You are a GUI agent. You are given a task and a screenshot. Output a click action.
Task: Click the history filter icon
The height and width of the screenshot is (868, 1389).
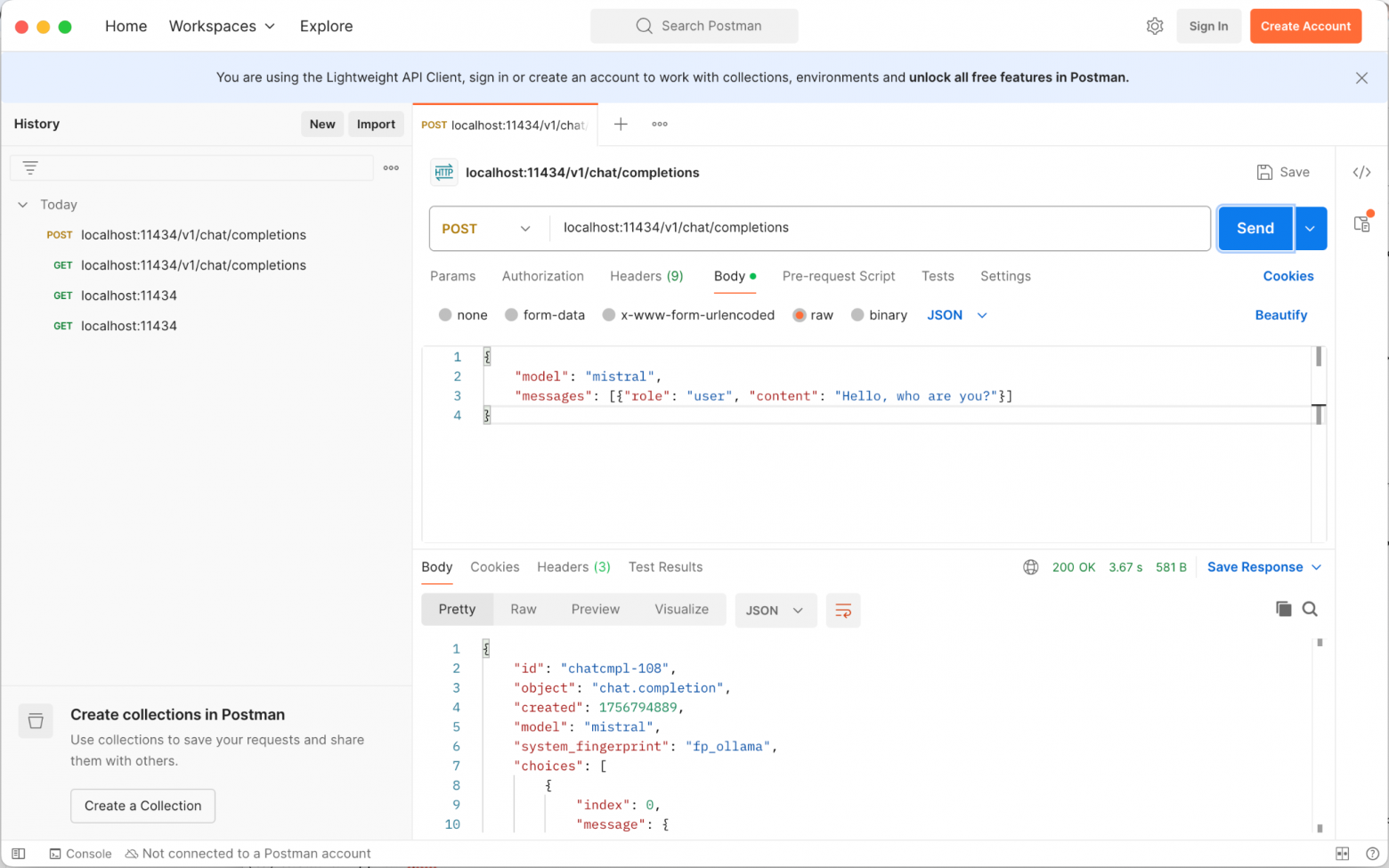click(x=30, y=167)
